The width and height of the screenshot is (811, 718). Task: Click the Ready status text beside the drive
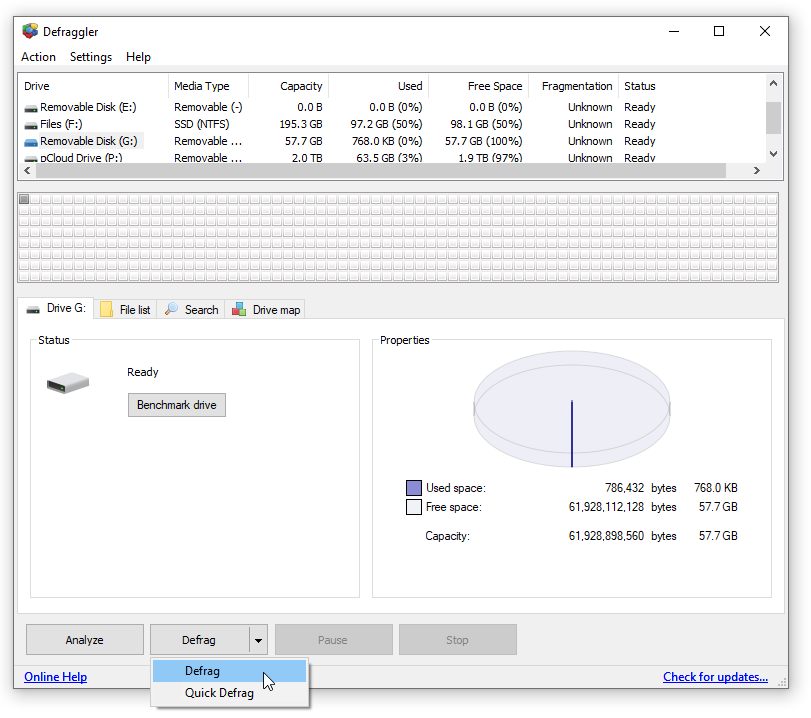point(143,372)
